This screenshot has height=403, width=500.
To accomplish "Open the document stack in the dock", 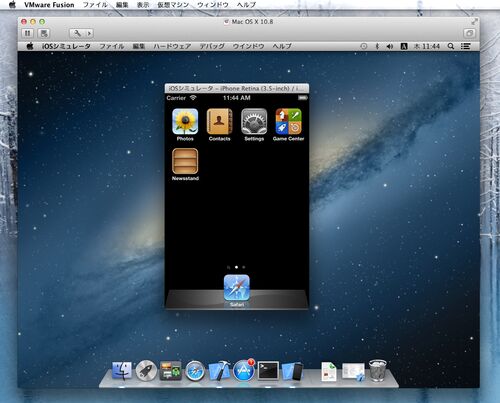I will (329, 371).
